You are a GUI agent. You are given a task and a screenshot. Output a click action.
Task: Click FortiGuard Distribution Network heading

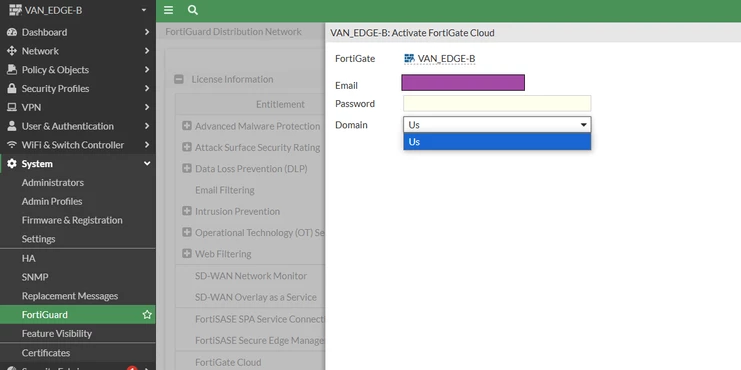pyautogui.click(x=233, y=32)
